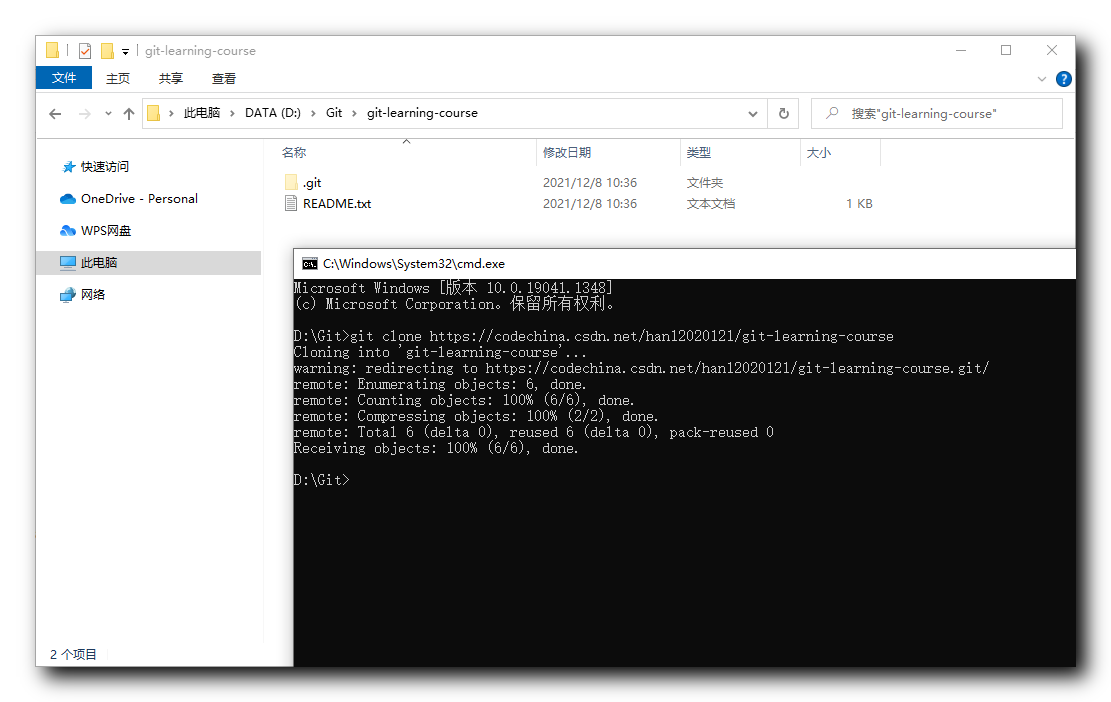This screenshot has height=702, width=1111.
Task: Open 网络 in the navigation pane
Action: 93,294
